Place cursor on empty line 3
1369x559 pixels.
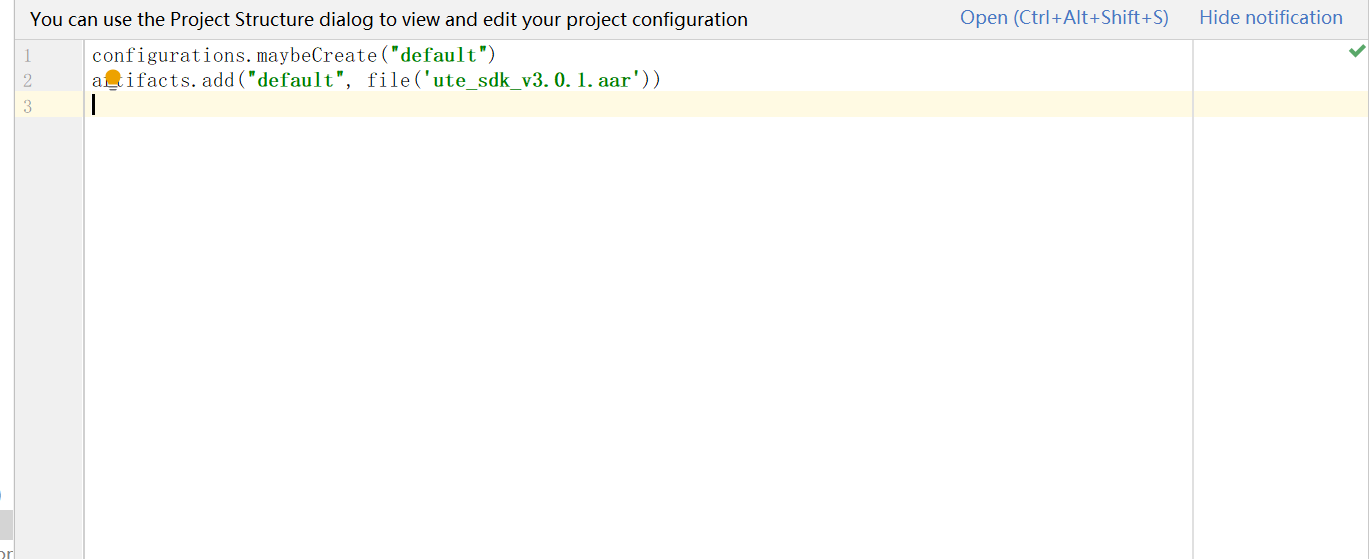point(638,105)
